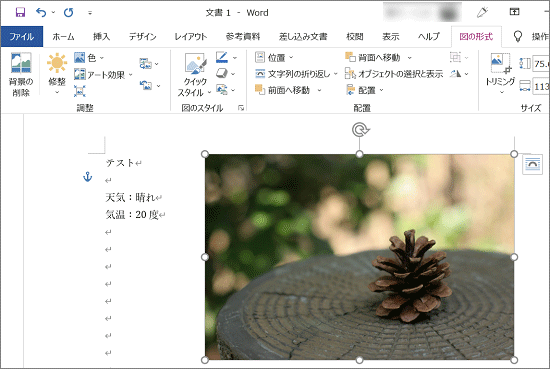This screenshot has height=369, width=550.
Task: Open the 位置 position dropdown
Action: 274,58
